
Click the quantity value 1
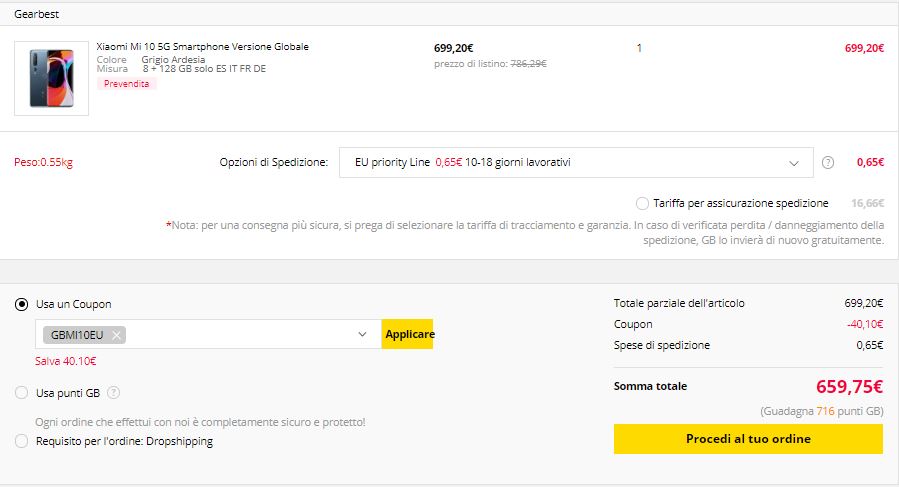pyautogui.click(x=639, y=48)
